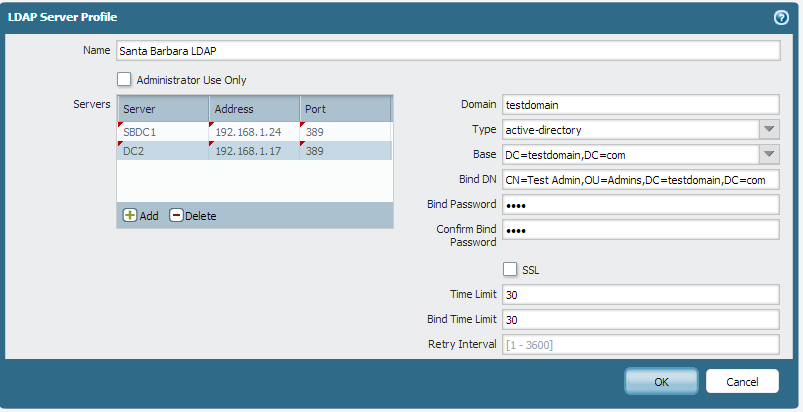Click the Bind Password field

[x=640, y=204]
